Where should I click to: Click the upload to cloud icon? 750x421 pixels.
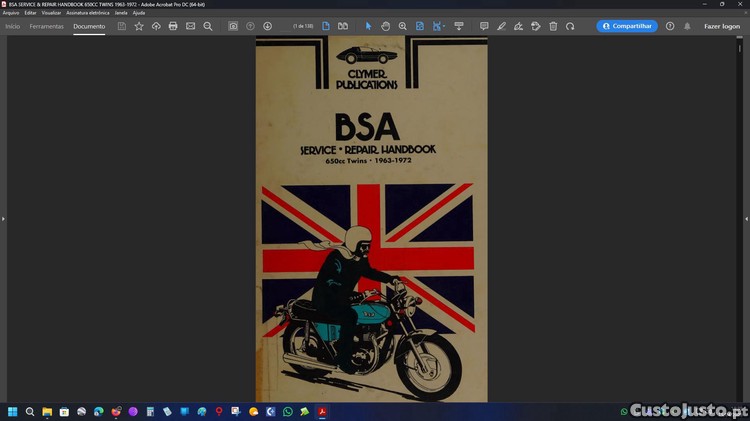pos(156,26)
